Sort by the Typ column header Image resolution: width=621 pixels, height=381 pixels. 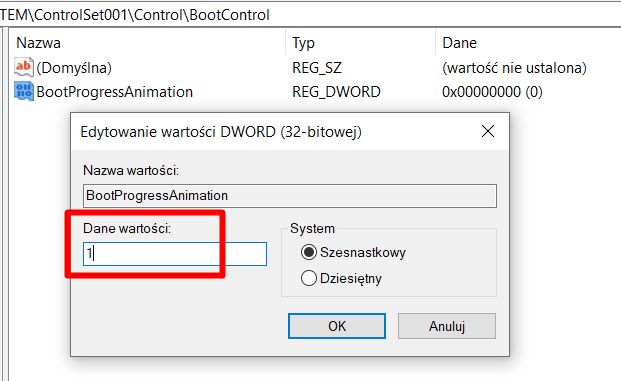[360, 43]
